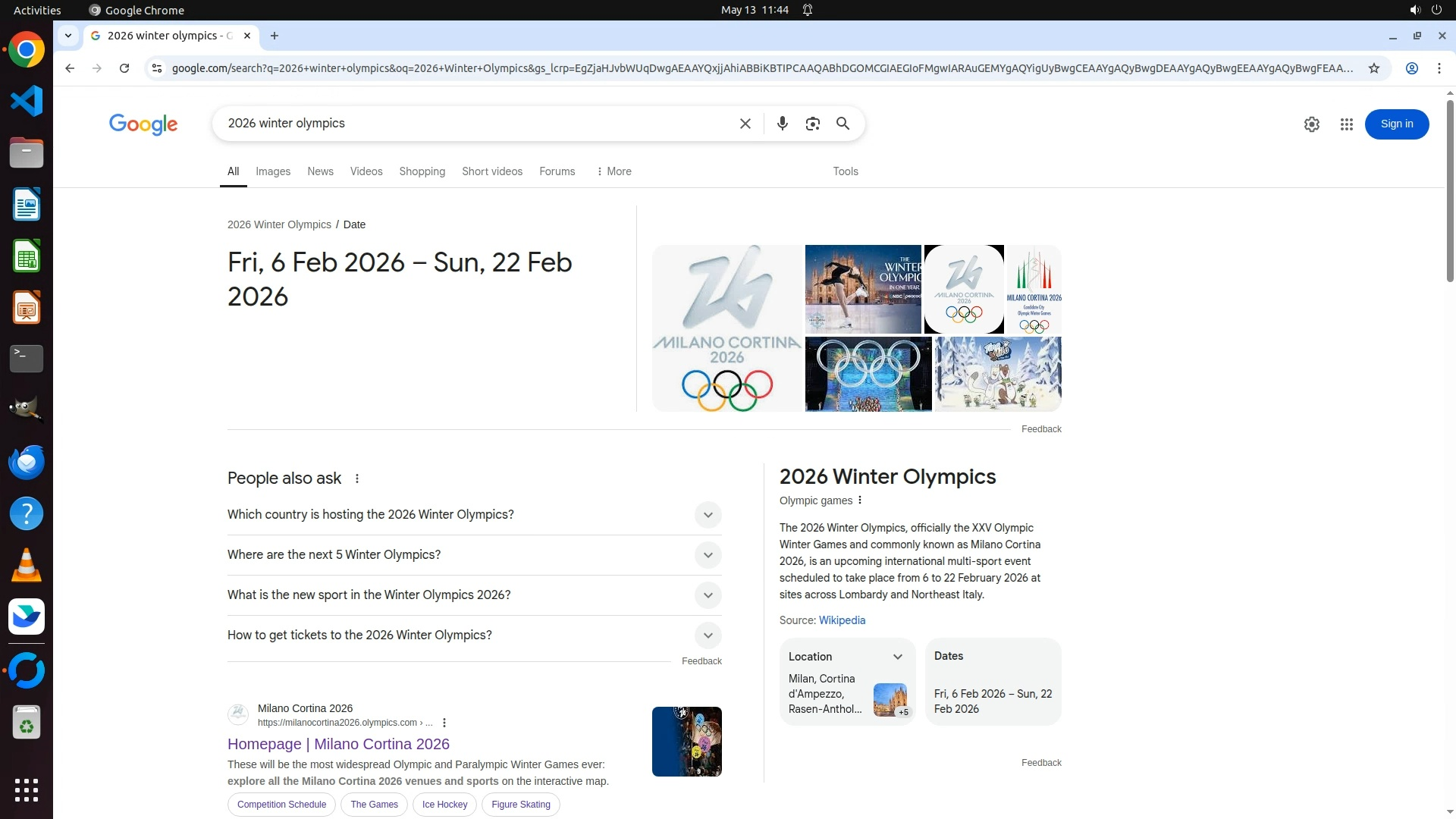Click into the Google search box

tap(470, 124)
